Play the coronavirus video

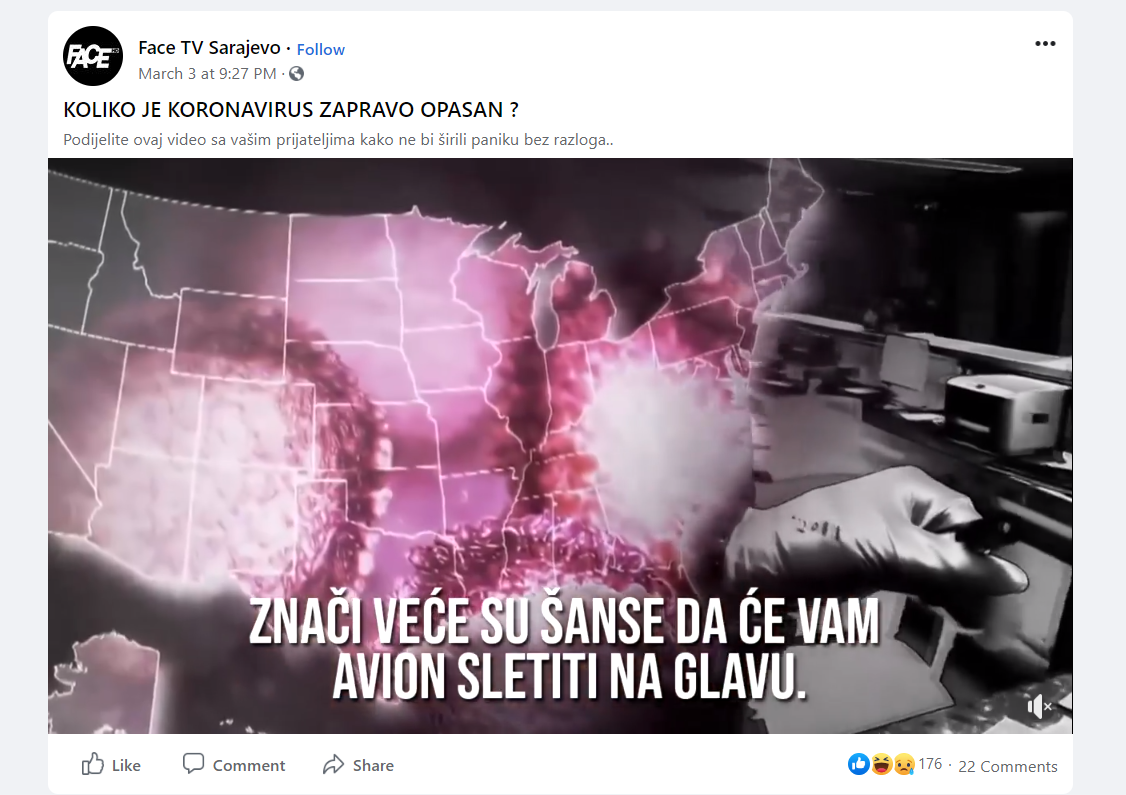click(560, 446)
